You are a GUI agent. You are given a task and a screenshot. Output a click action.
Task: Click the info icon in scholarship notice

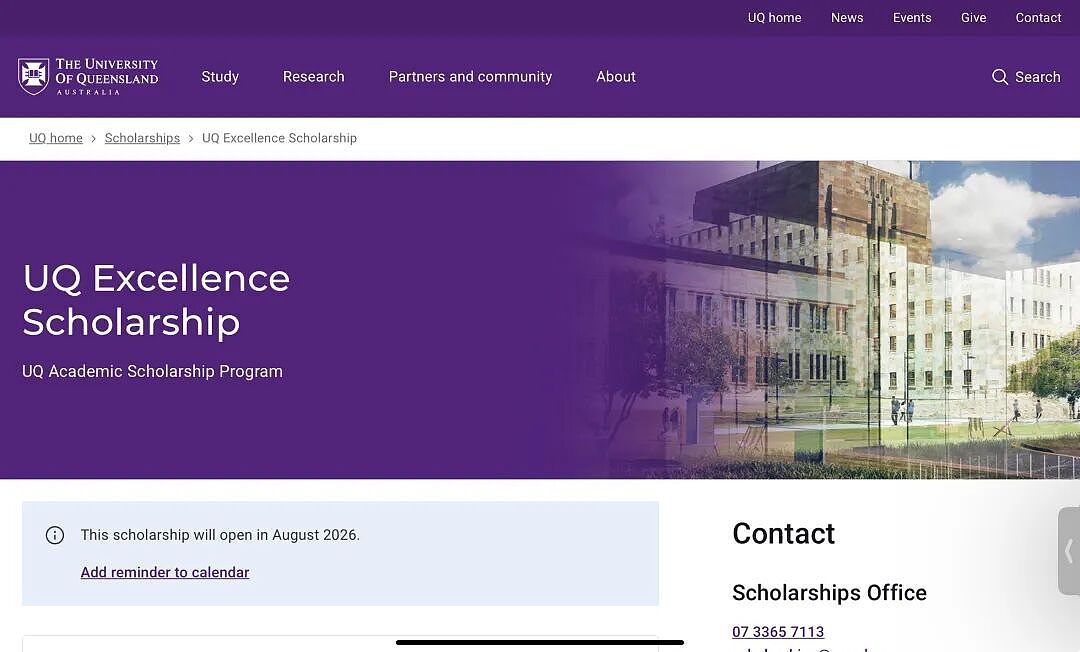[x=55, y=535]
